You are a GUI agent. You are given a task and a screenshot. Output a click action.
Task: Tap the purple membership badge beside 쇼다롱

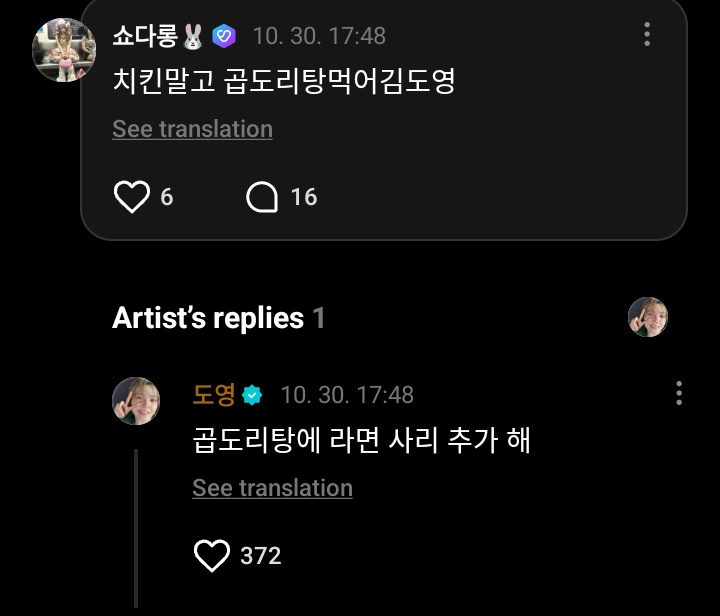click(x=224, y=36)
